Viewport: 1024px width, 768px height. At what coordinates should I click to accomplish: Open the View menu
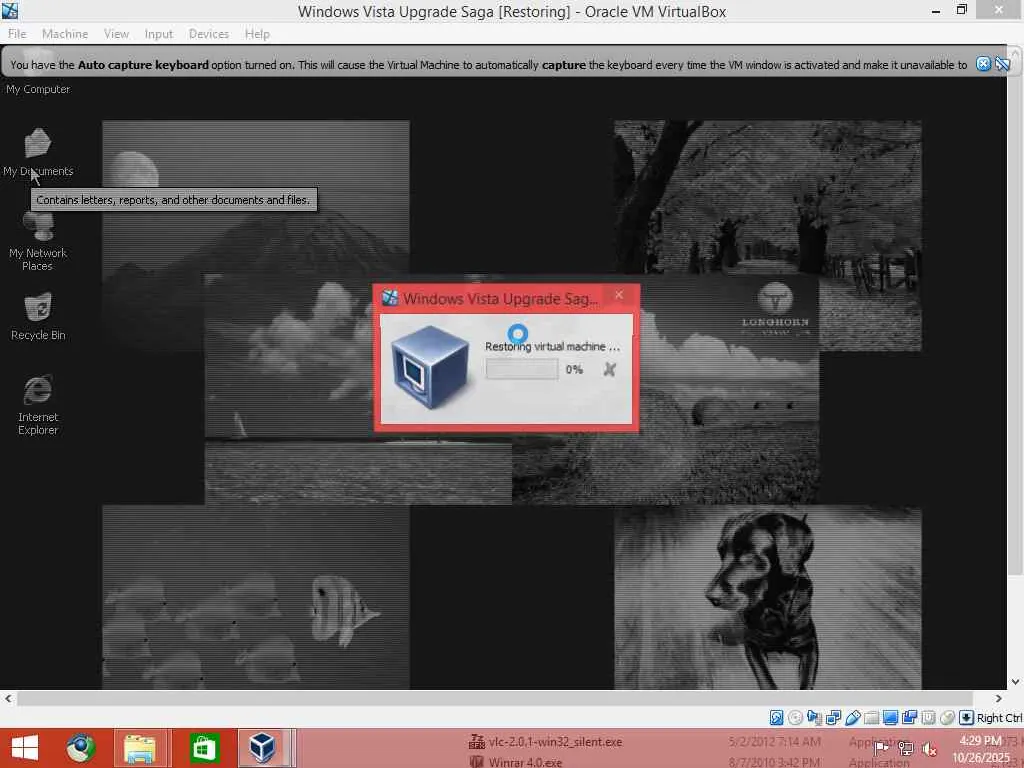[116, 34]
